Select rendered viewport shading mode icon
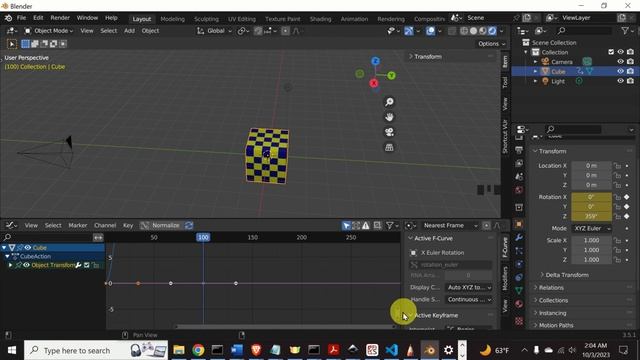This screenshot has height=360, width=640. [492, 31]
